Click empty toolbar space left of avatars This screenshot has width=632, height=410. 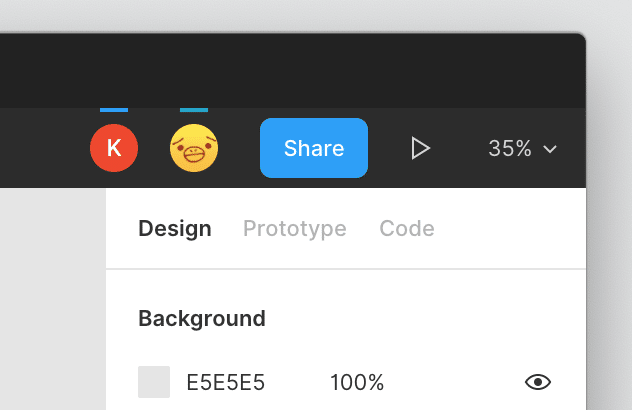[x=40, y=148]
